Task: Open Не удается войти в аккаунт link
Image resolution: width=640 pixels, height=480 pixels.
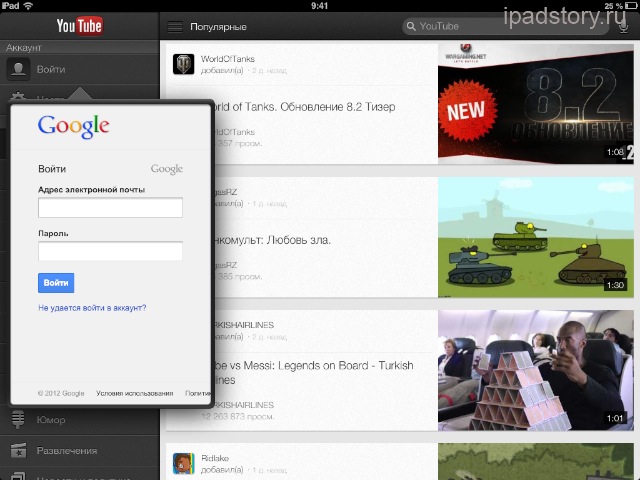Action: click(x=92, y=308)
